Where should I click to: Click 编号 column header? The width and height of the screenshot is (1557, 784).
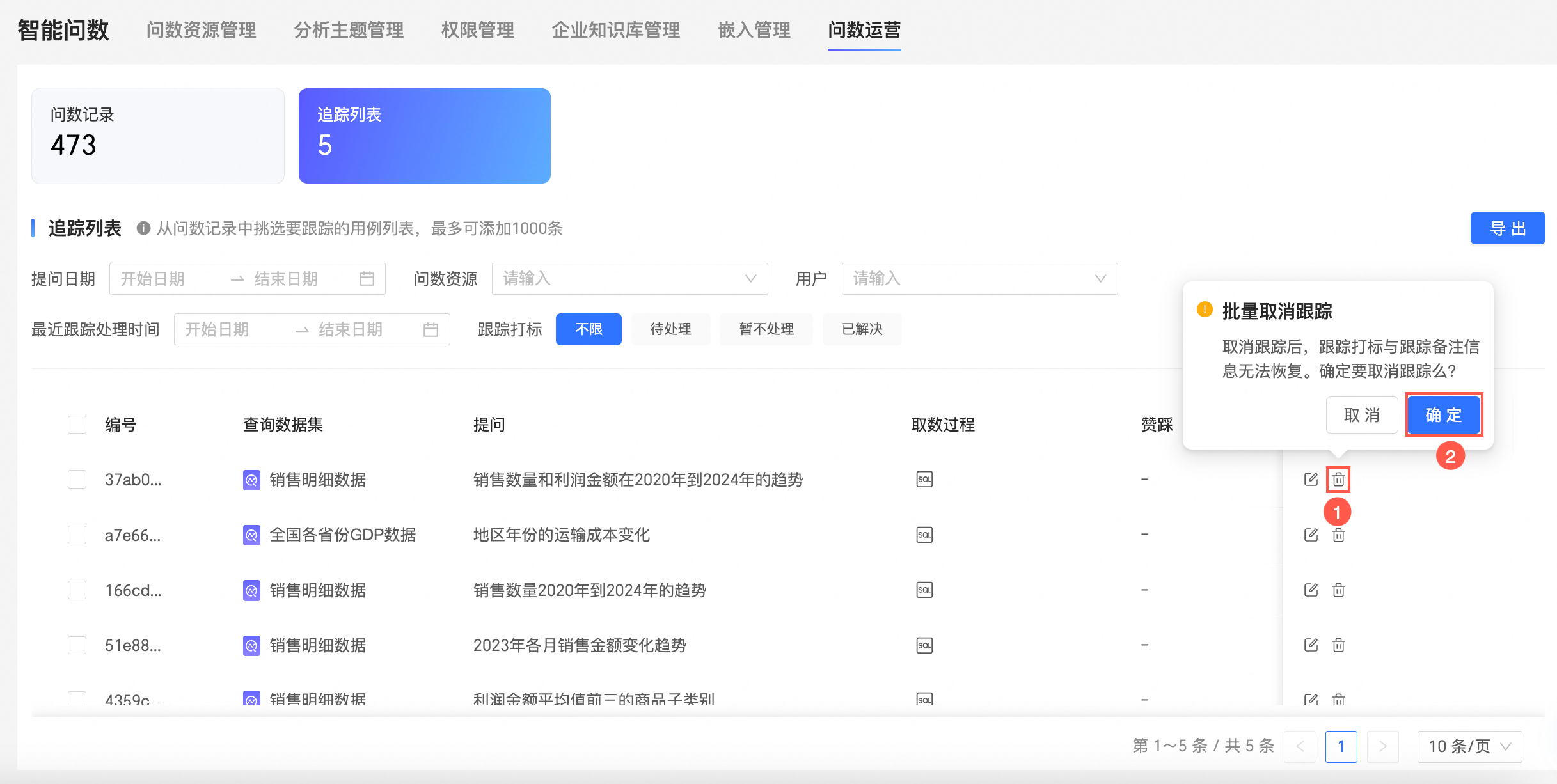tap(121, 425)
